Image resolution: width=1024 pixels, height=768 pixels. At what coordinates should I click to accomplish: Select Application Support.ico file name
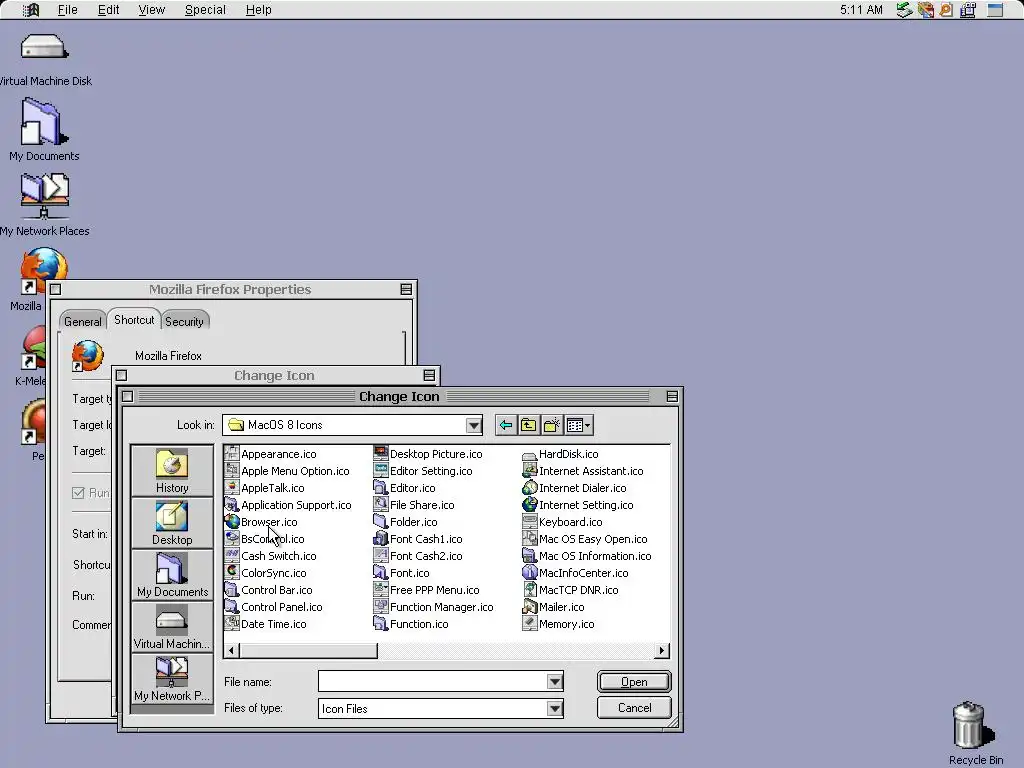(296, 505)
